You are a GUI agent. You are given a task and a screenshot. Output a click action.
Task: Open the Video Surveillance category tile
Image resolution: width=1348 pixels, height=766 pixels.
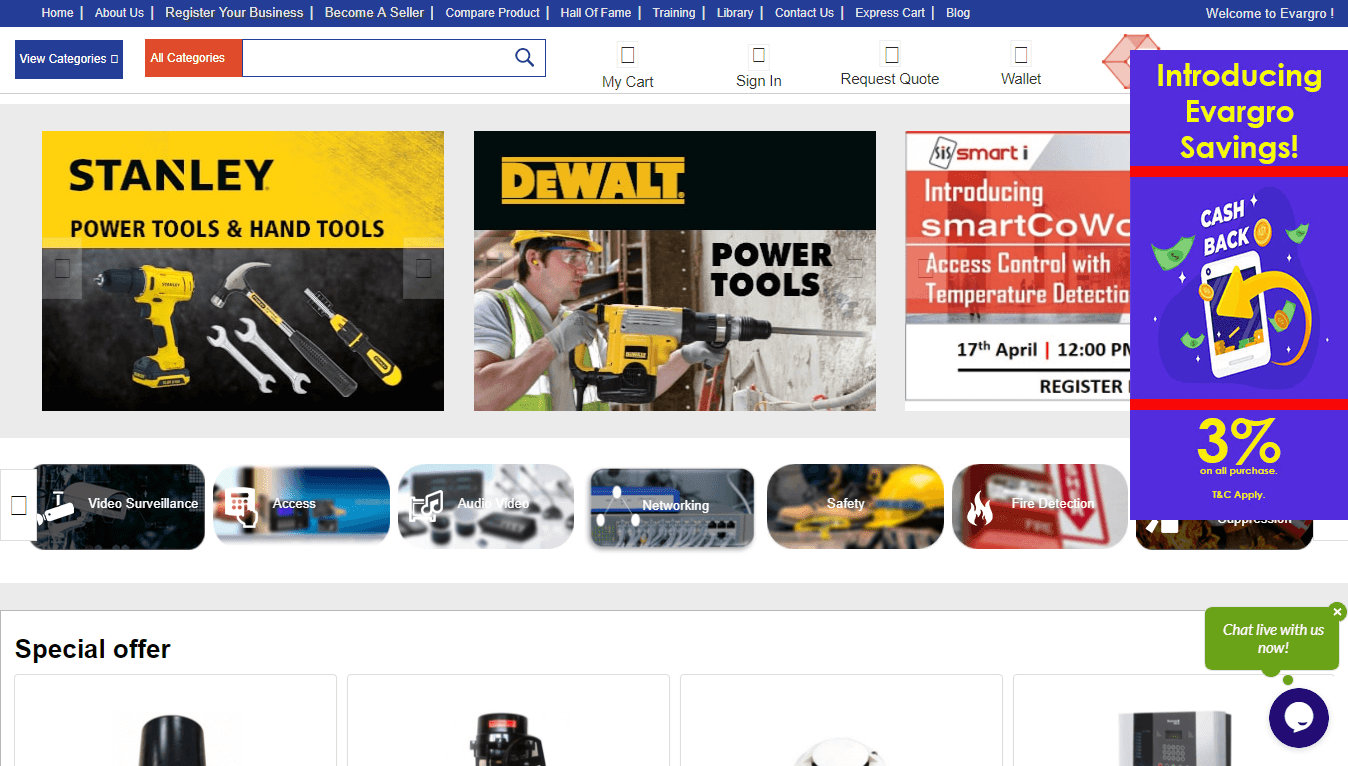[x=117, y=506]
